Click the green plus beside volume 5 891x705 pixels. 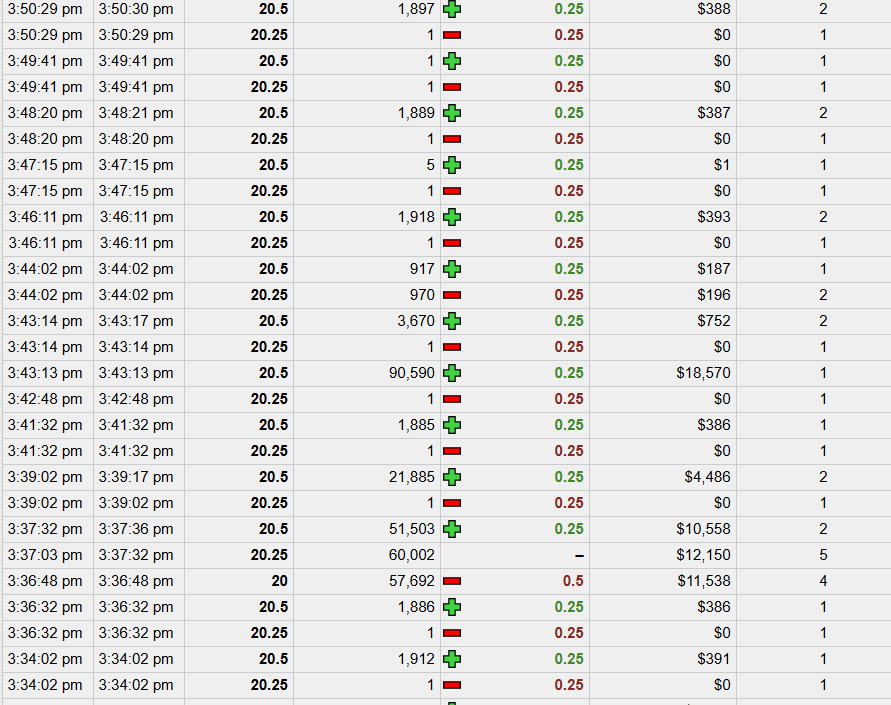click(x=452, y=165)
